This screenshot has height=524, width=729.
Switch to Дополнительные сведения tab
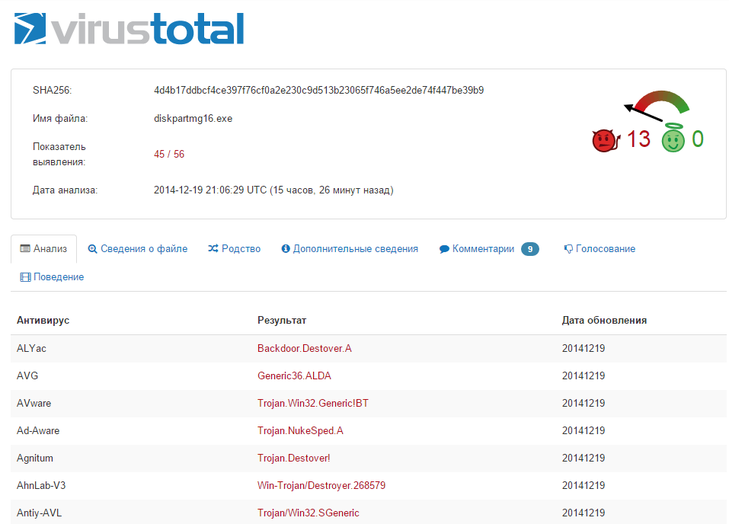(x=350, y=249)
